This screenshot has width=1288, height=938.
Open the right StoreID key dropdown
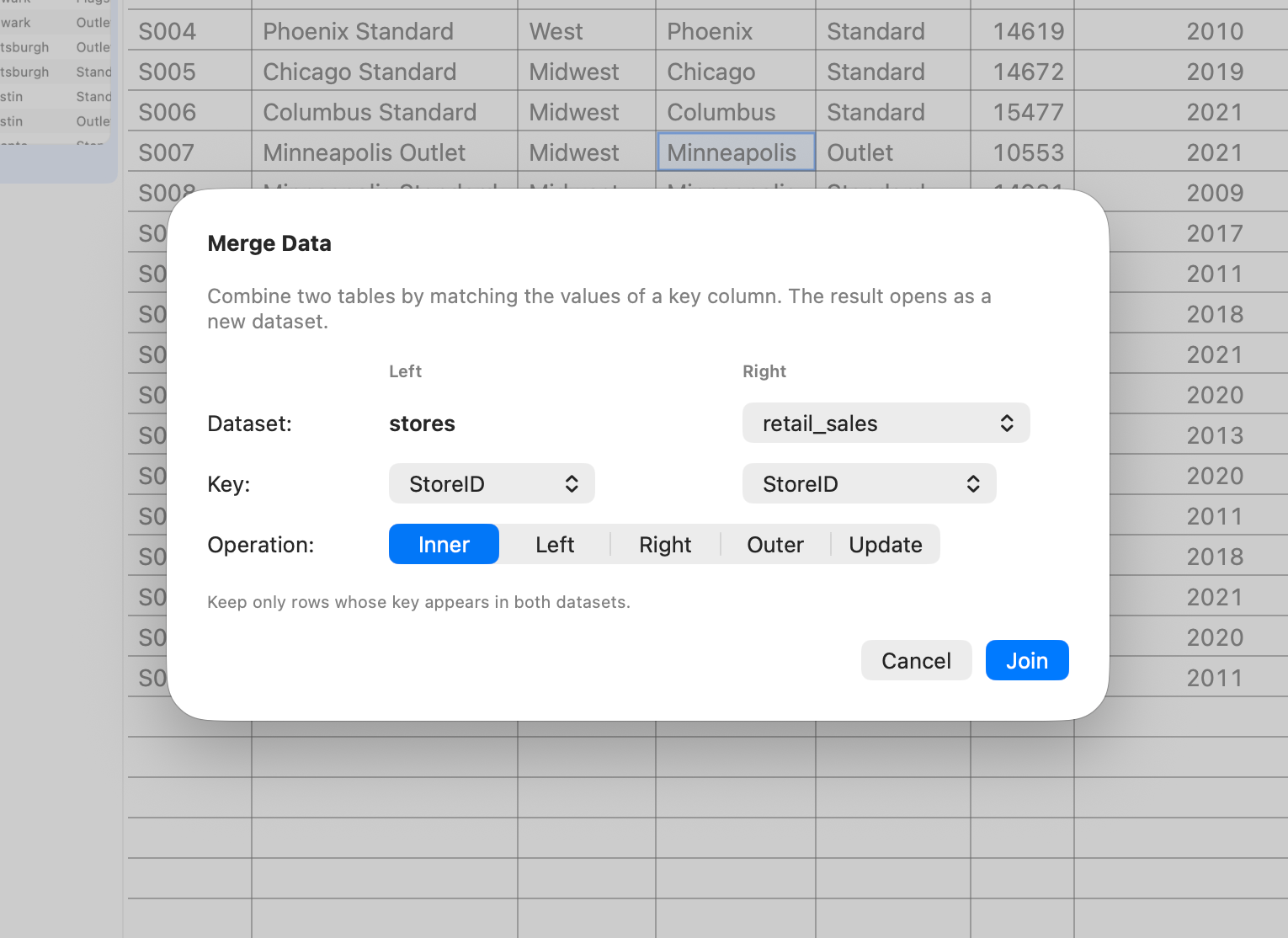pos(869,483)
